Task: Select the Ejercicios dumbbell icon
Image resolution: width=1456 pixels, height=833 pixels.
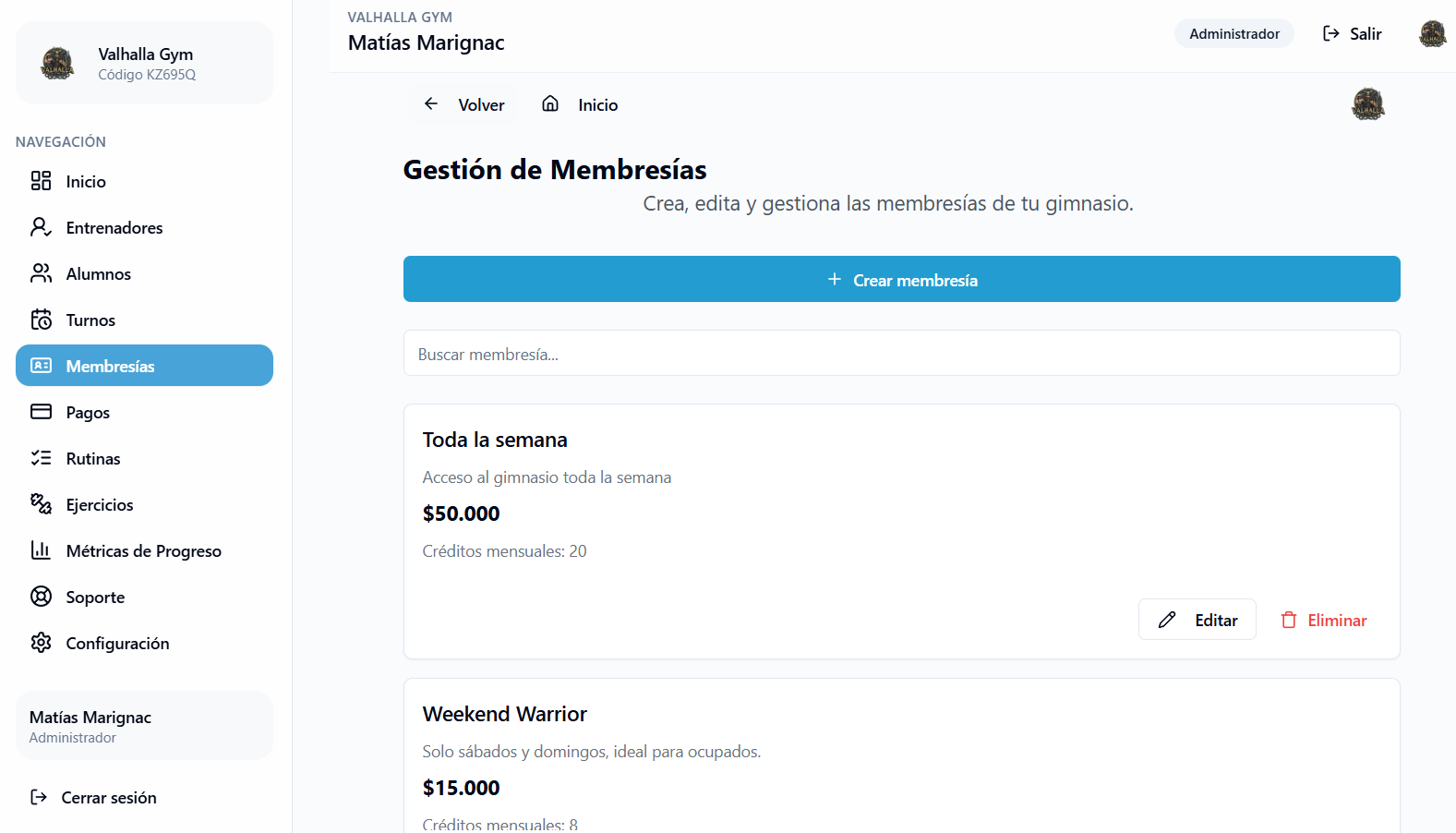Action: (x=42, y=504)
